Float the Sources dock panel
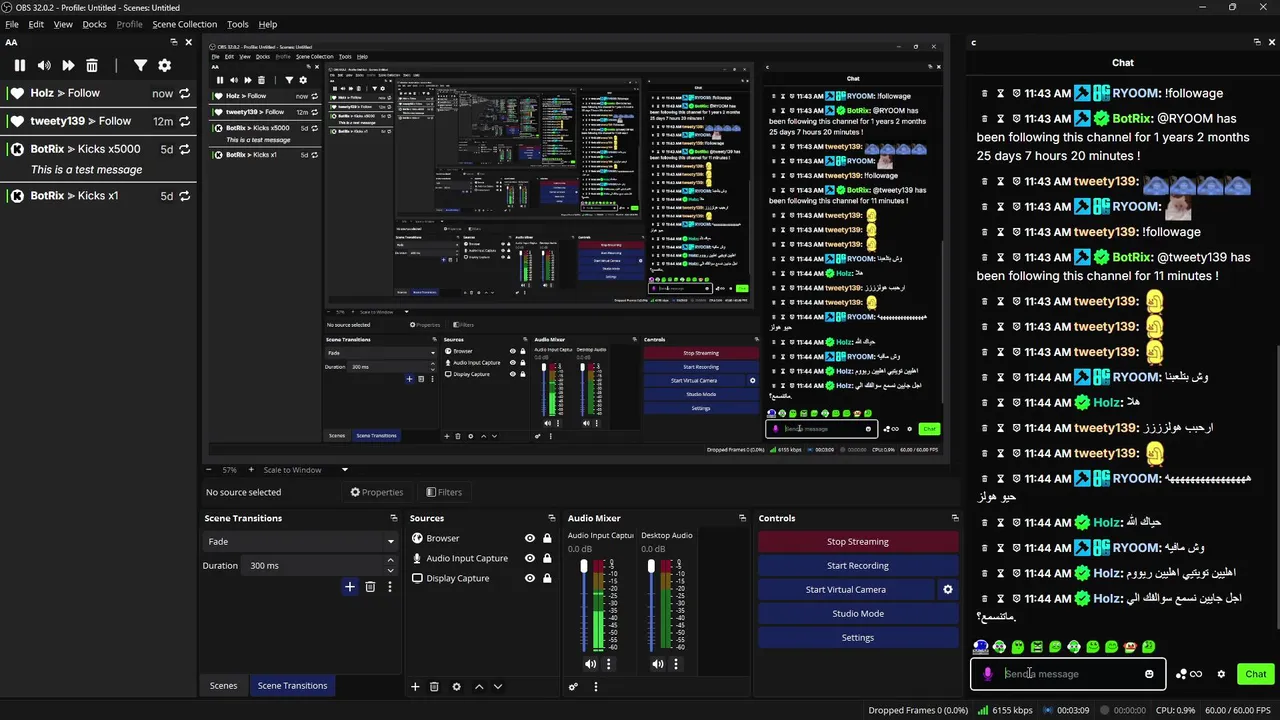 coord(551,518)
